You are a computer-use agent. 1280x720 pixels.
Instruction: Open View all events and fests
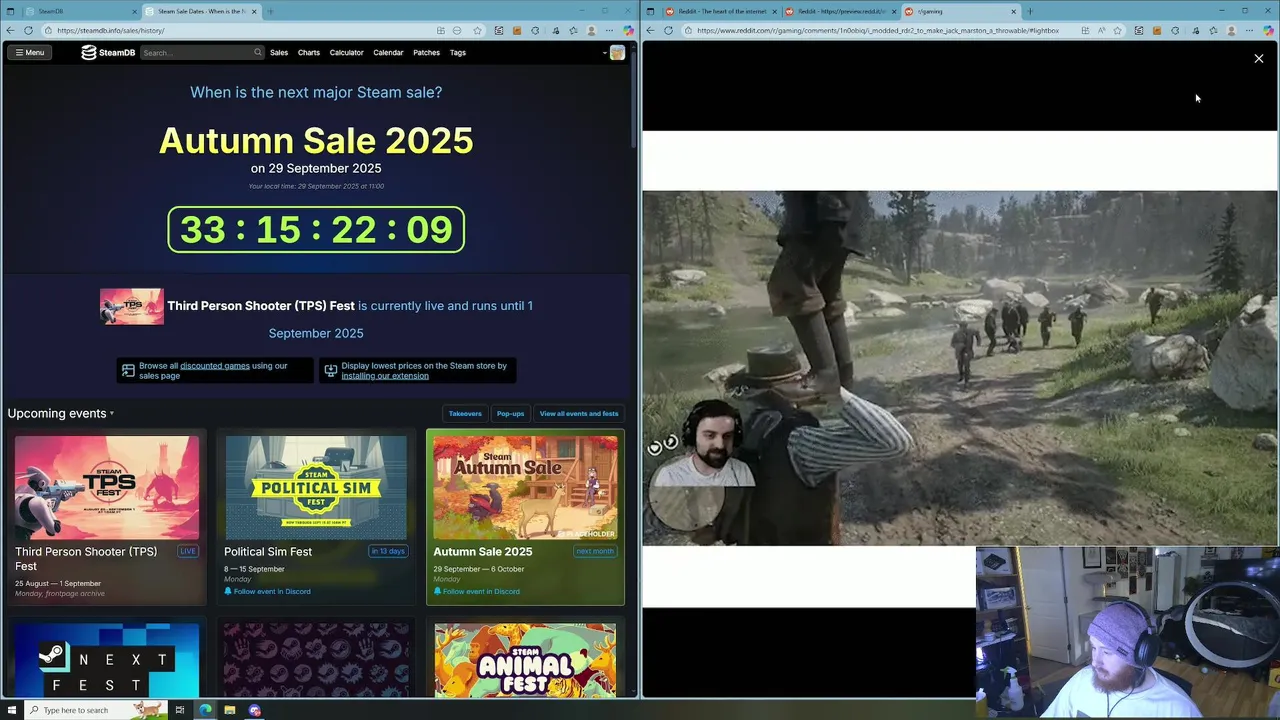[579, 413]
